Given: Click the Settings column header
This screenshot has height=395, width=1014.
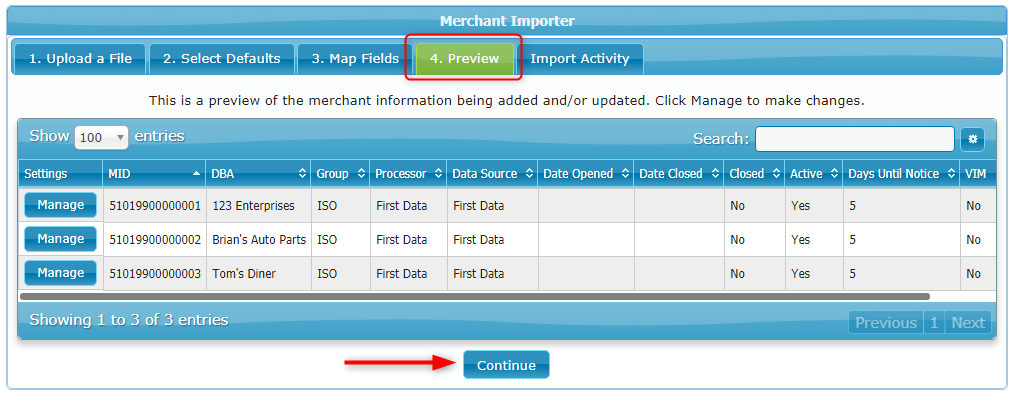Looking at the screenshot, I should tap(60, 174).
